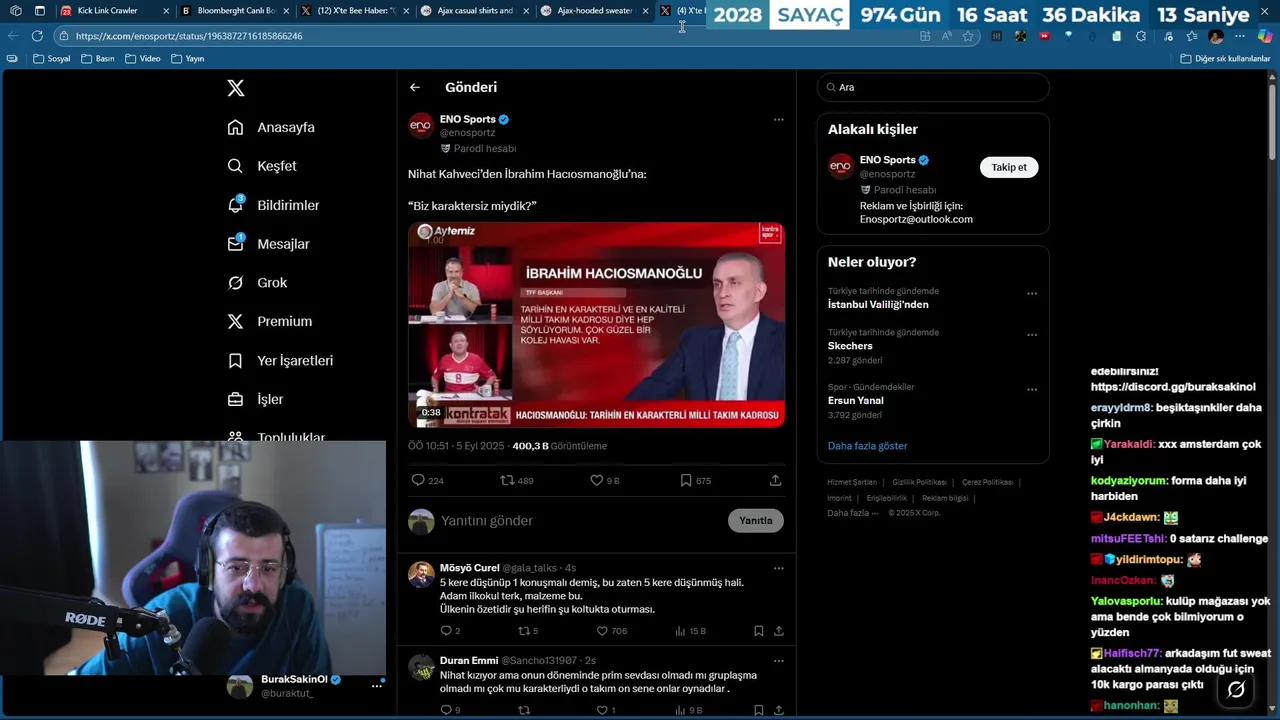View stats of Mösyö Curel reply 15 B
The width and height of the screenshot is (1280, 720).
coord(691,631)
